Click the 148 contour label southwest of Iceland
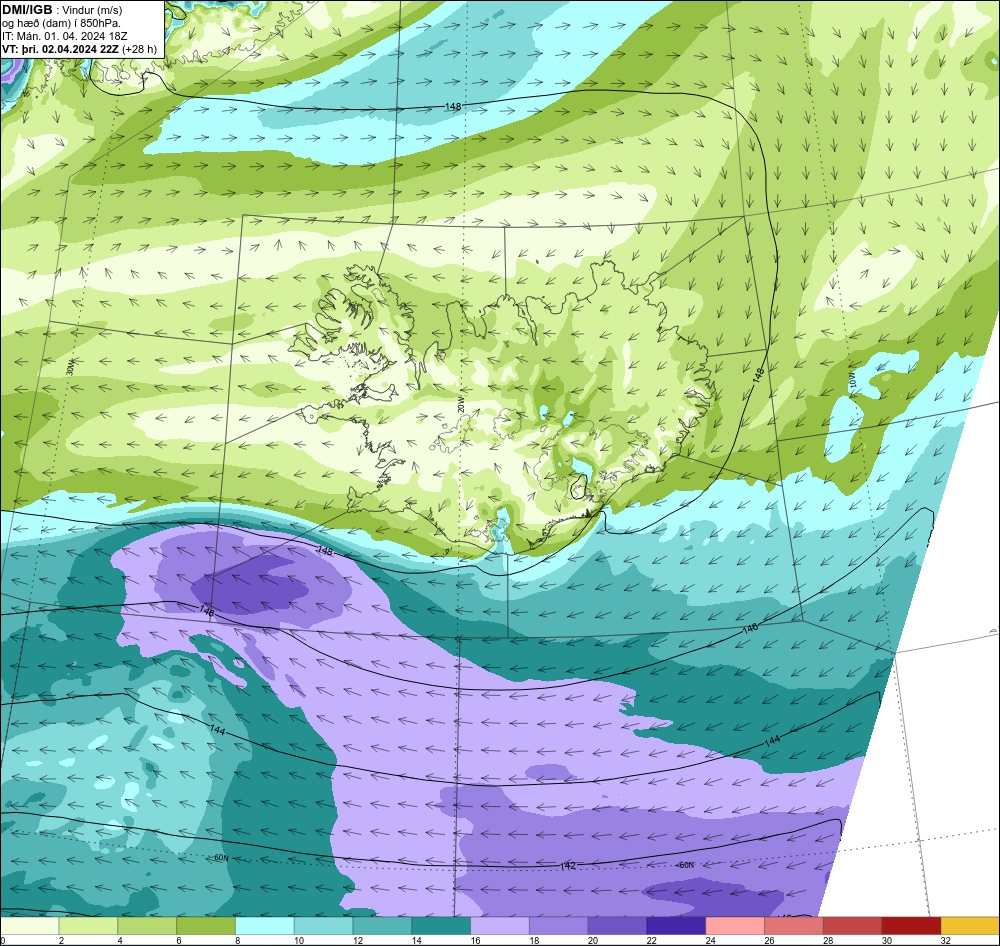The image size is (1000, 946). coord(325,551)
